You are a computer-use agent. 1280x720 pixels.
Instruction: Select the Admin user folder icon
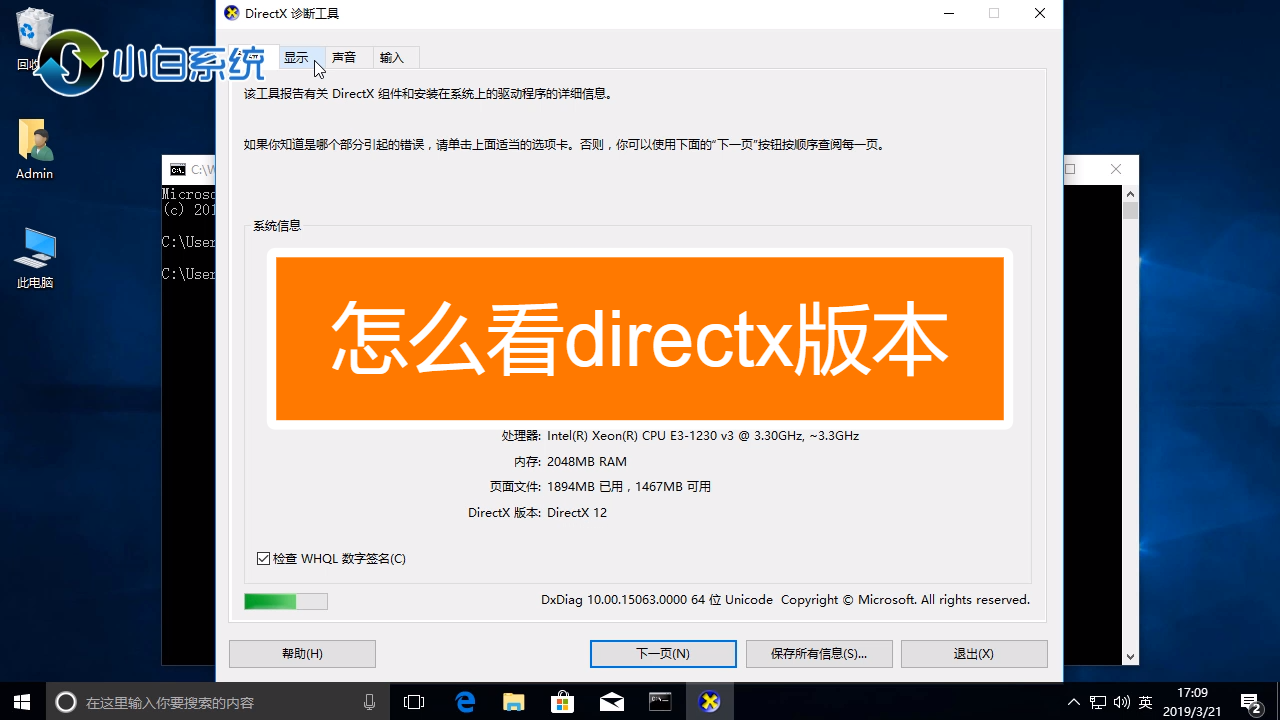pyautogui.click(x=34, y=150)
